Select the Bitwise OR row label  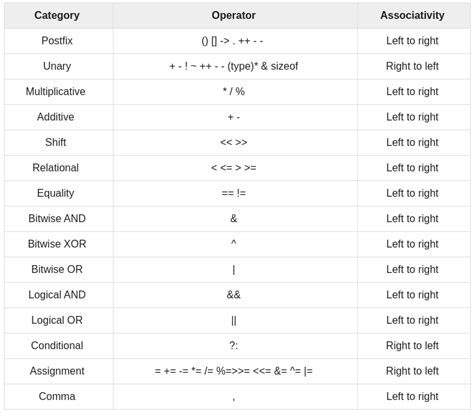click(57, 269)
